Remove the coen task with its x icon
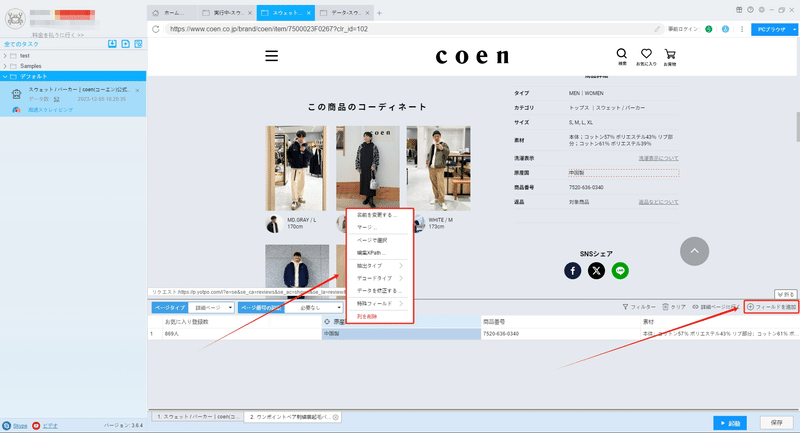800x433 pixels. [137, 90]
